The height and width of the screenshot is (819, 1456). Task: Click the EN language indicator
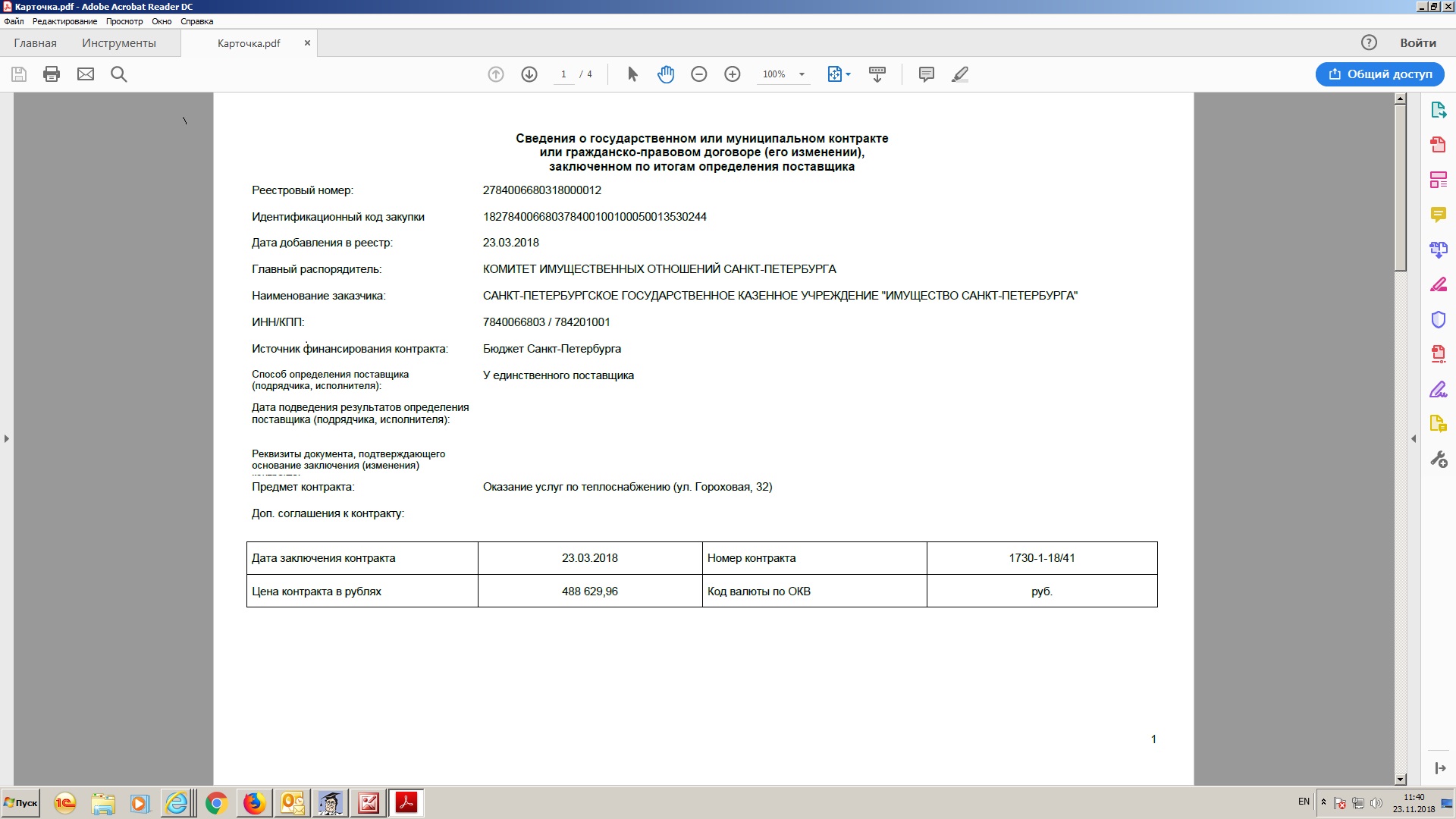tap(1304, 802)
